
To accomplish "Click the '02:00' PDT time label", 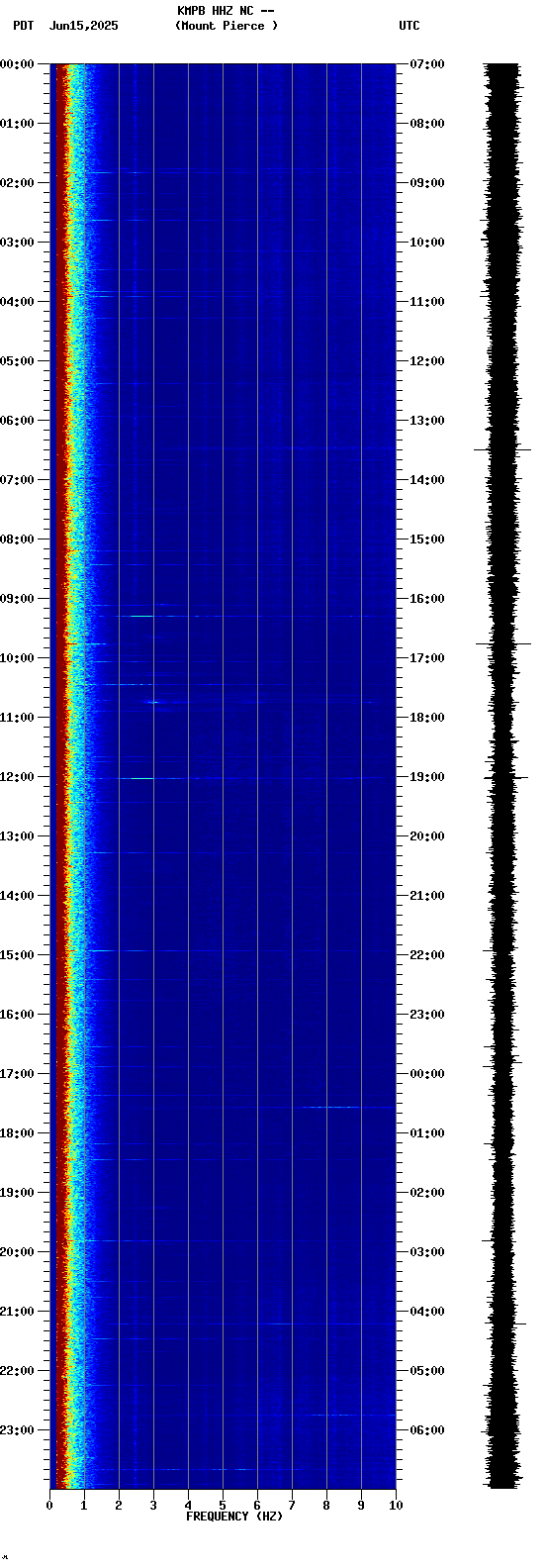I will [x=17, y=183].
